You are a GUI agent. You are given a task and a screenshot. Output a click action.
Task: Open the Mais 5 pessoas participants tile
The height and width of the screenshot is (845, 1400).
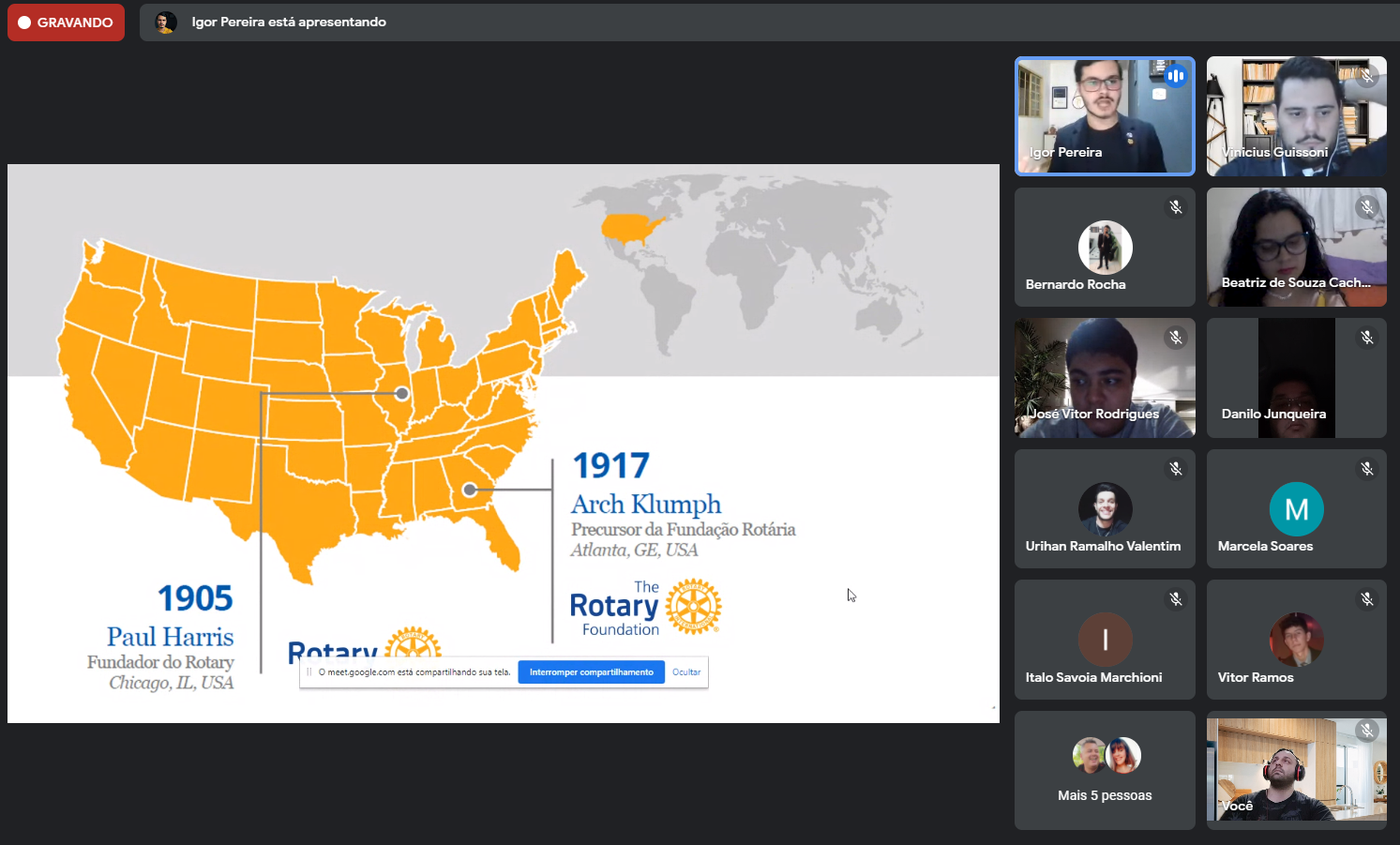tap(1105, 770)
